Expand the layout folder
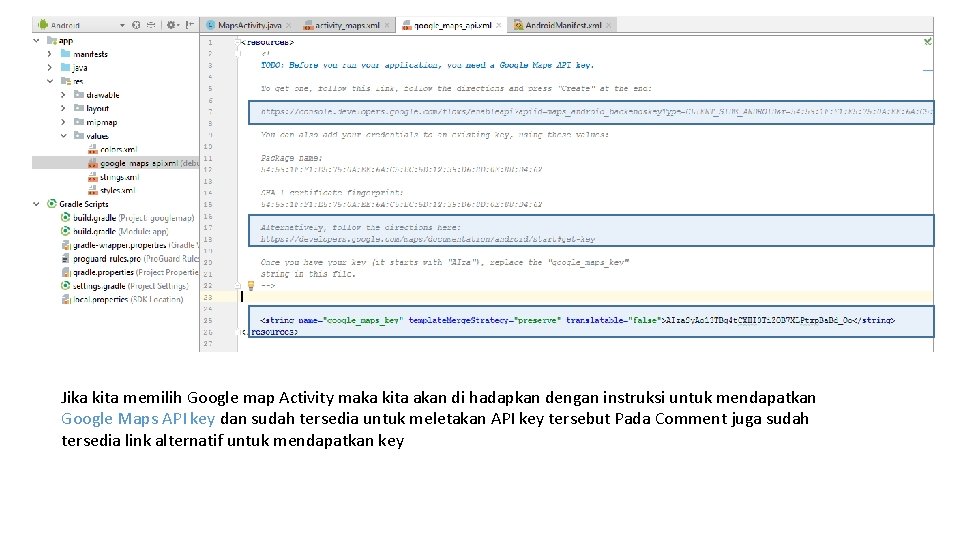The width and height of the screenshot is (960, 540). 63,108
